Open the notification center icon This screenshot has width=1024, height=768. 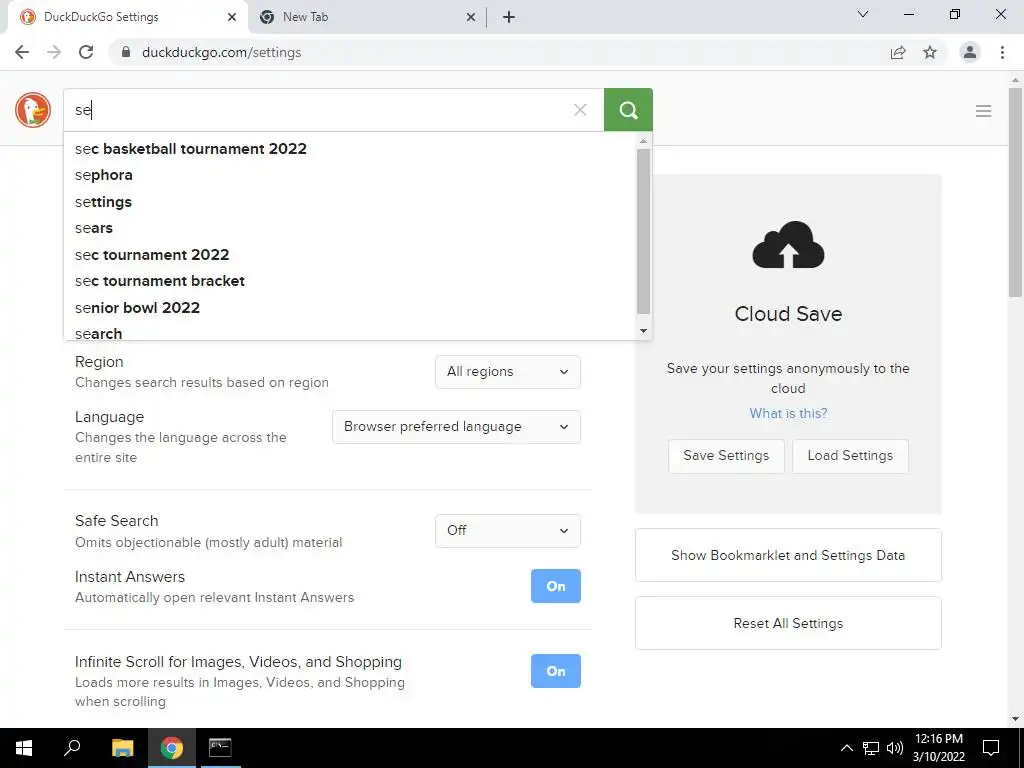[x=991, y=748]
